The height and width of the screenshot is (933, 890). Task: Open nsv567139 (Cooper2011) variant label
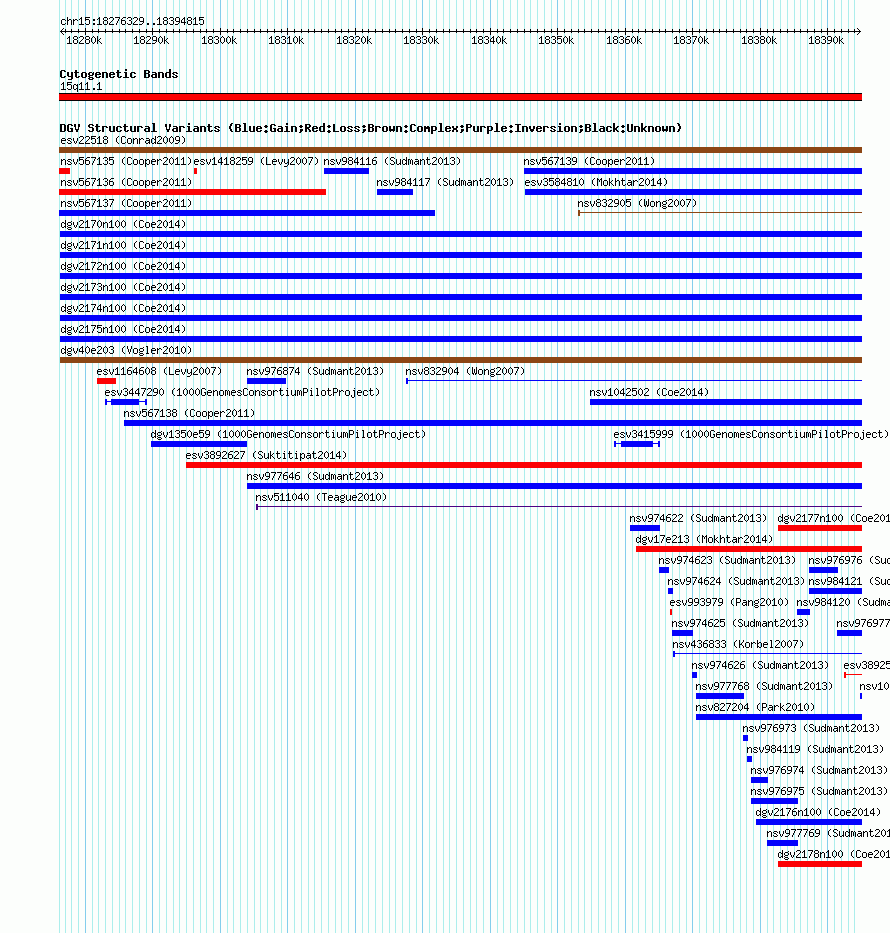[x=589, y=161]
